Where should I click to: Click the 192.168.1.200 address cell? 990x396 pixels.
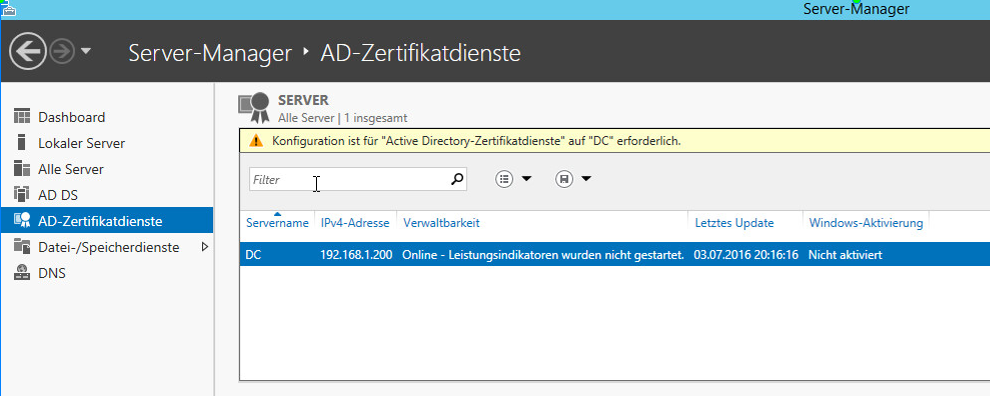[x=356, y=255]
